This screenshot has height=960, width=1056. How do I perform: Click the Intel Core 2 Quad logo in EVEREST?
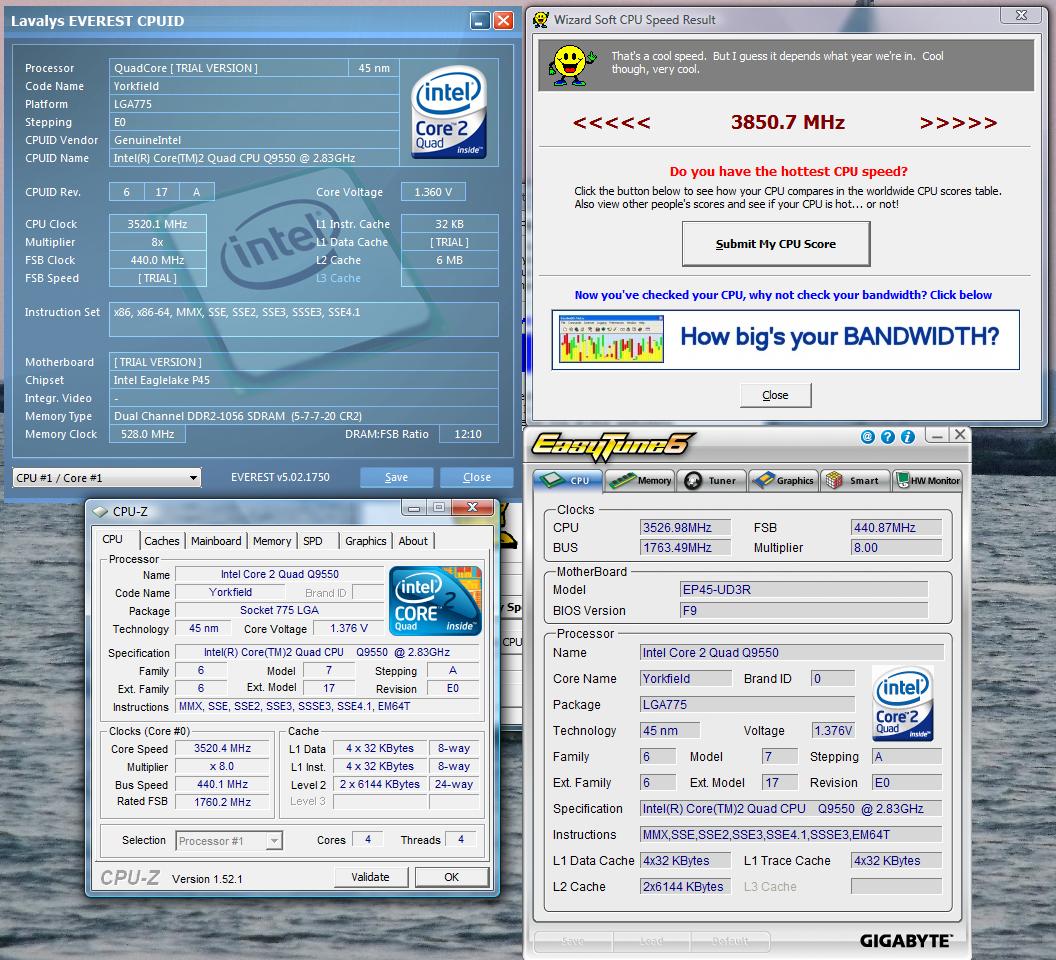tap(449, 112)
